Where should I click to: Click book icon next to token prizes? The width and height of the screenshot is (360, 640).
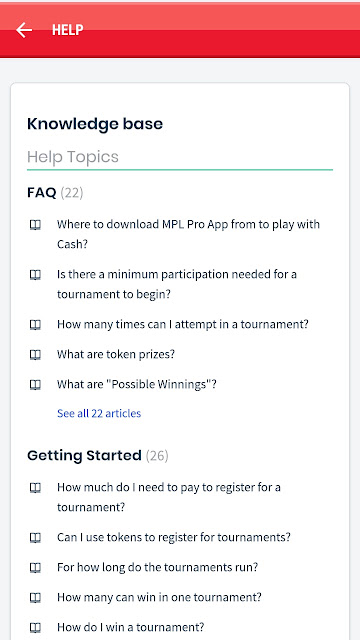36,355
